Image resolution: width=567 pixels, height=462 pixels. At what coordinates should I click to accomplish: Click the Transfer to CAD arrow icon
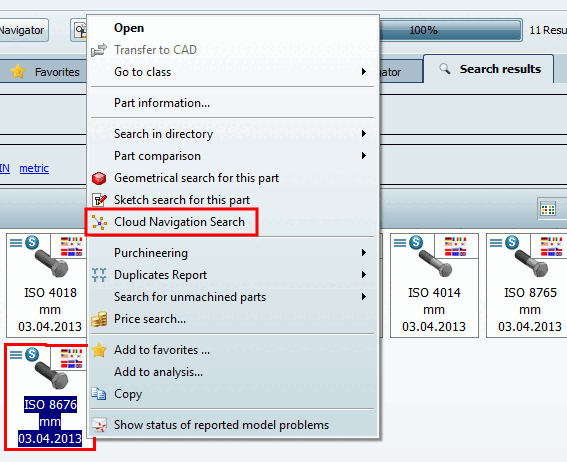click(x=99, y=50)
